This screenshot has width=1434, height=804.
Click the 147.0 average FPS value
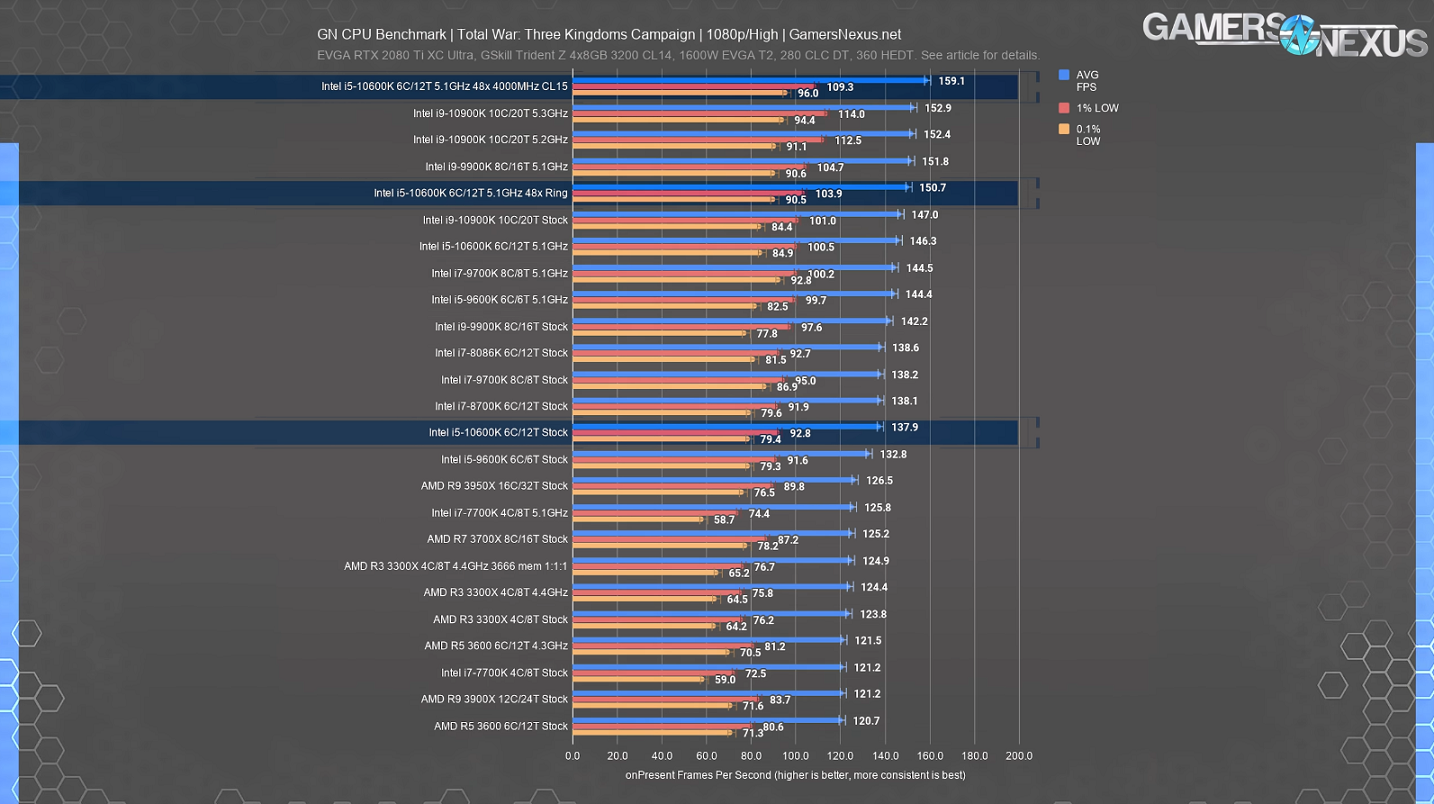click(x=925, y=215)
